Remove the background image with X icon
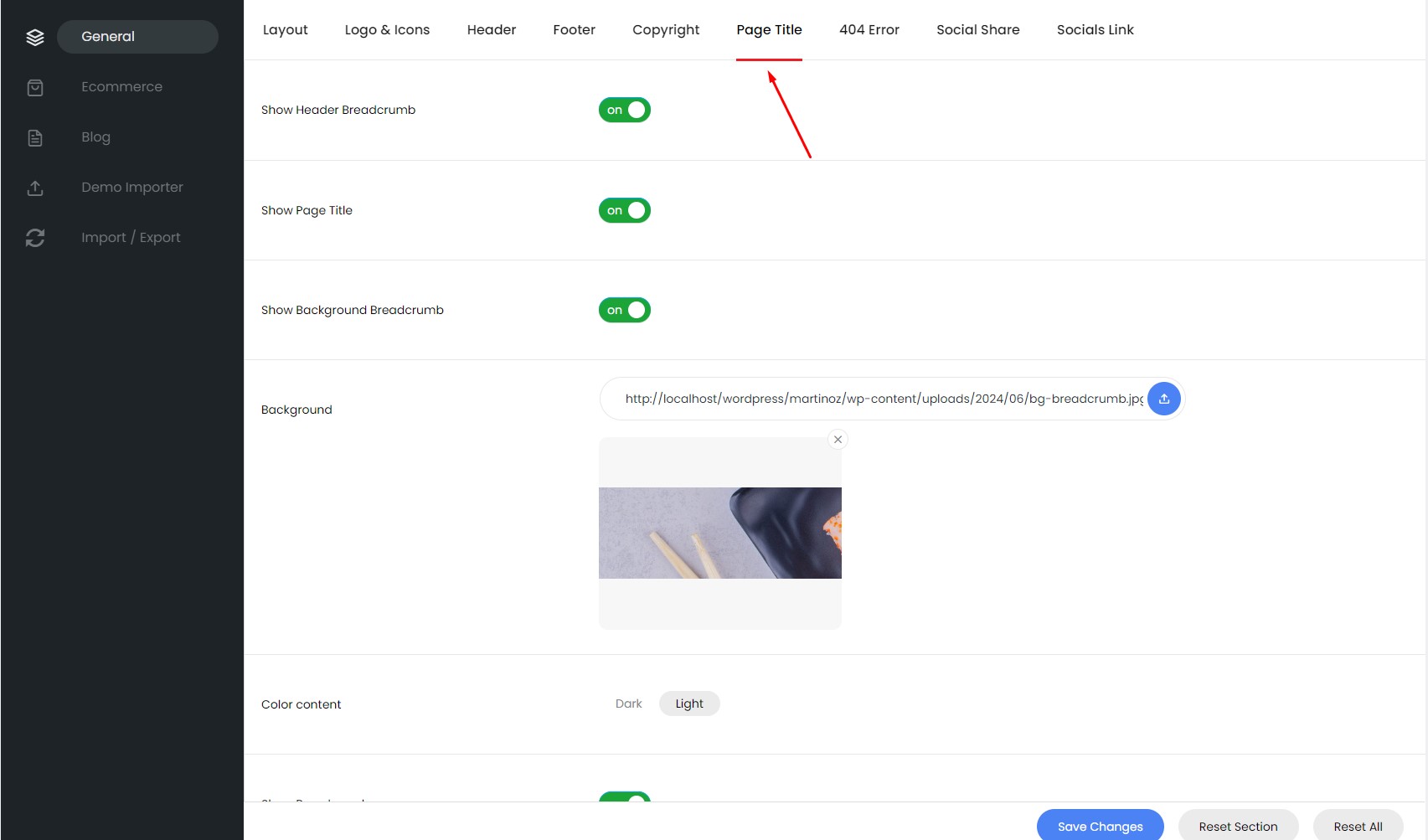 coord(838,440)
